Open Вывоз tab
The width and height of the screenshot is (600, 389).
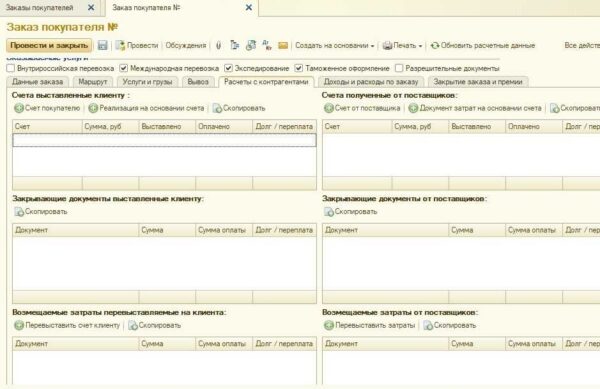[198, 82]
